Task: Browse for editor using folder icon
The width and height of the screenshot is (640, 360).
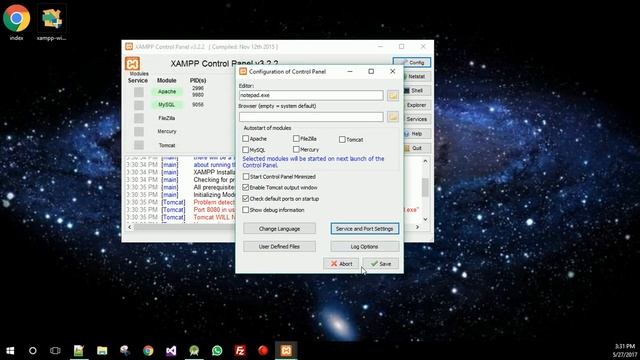Action: tap(393, 96)
